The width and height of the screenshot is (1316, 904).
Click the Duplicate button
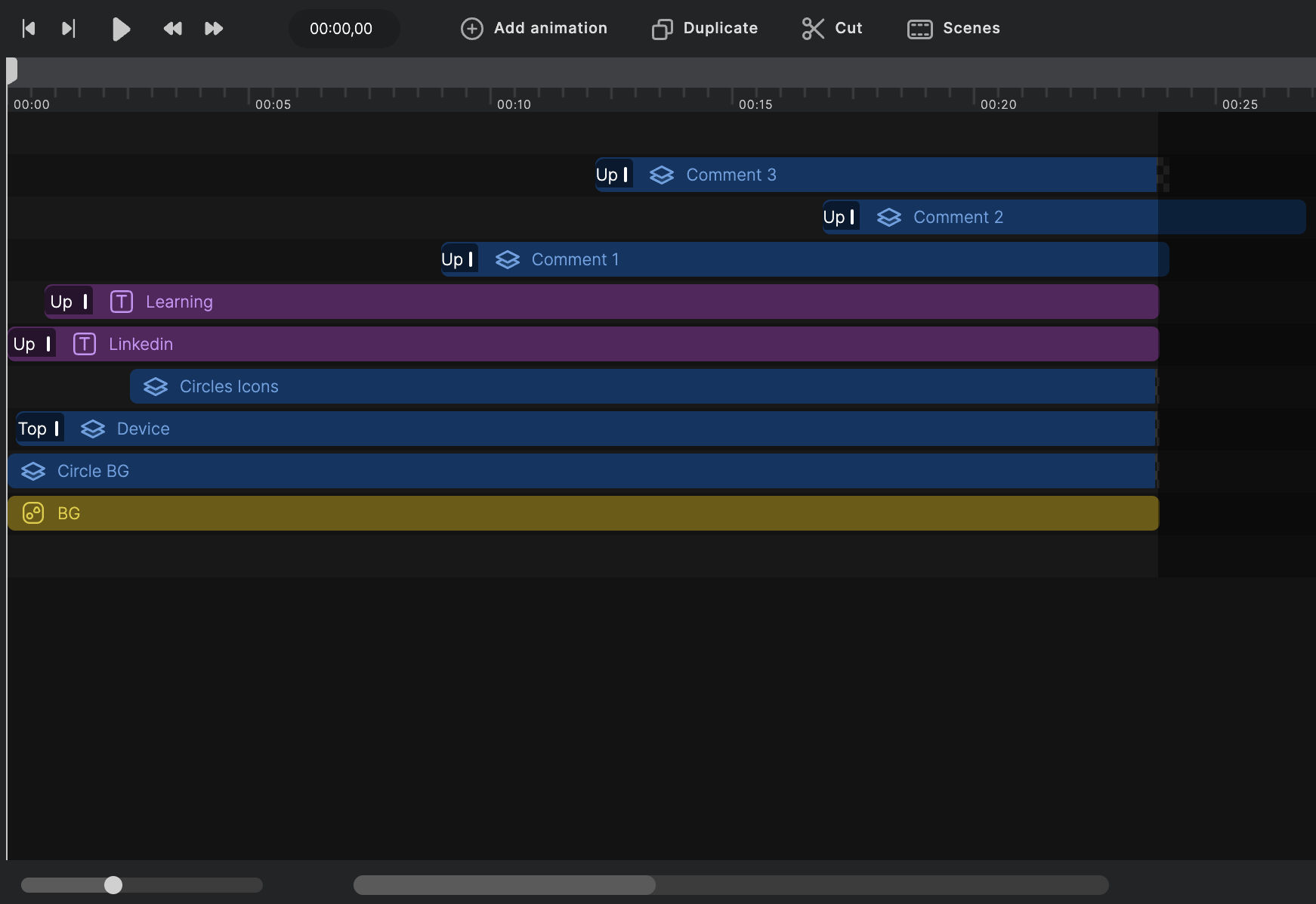pyautogui.click(x=705, y=29)
